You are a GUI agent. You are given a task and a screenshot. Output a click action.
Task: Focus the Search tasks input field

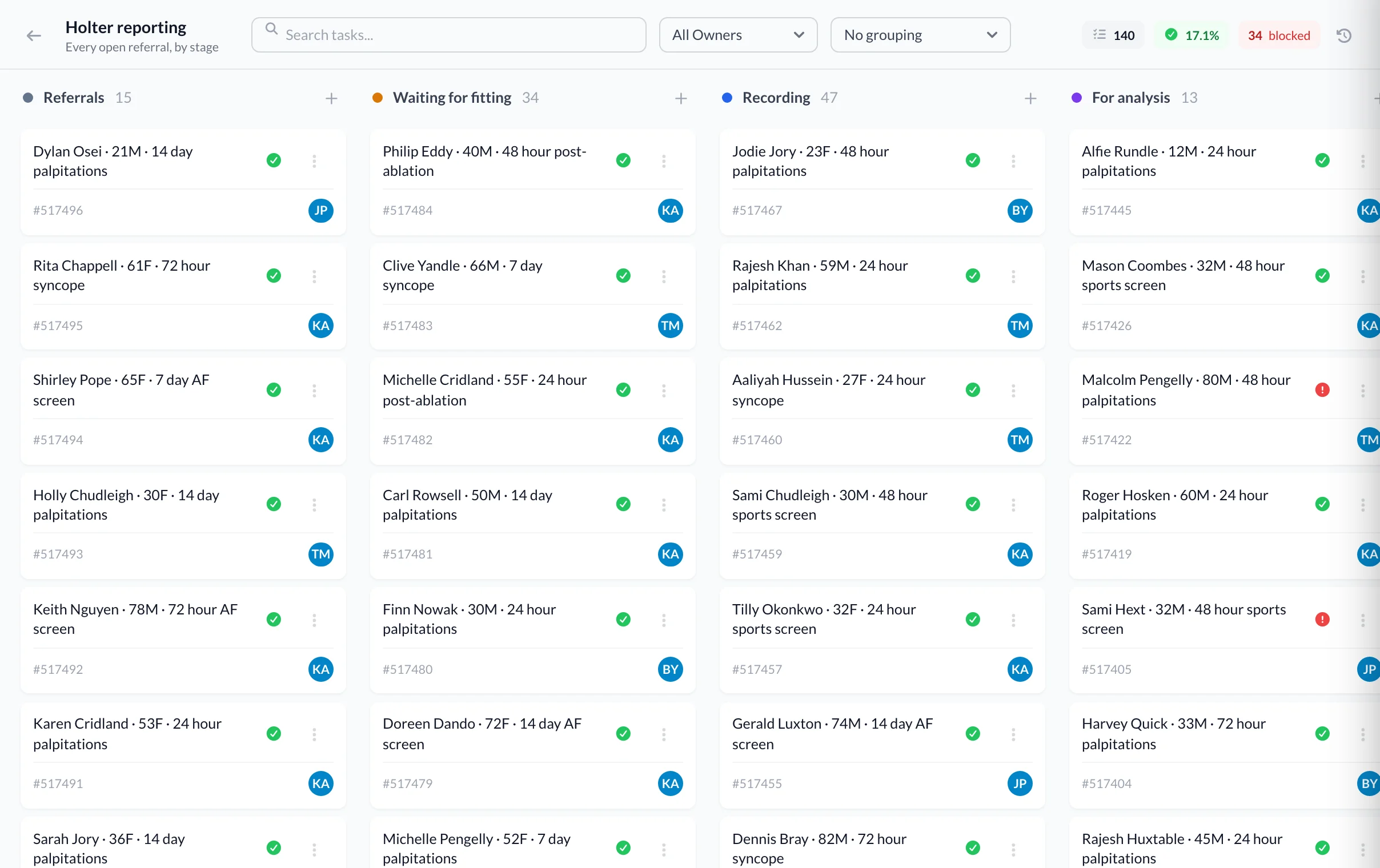(449, 35)
